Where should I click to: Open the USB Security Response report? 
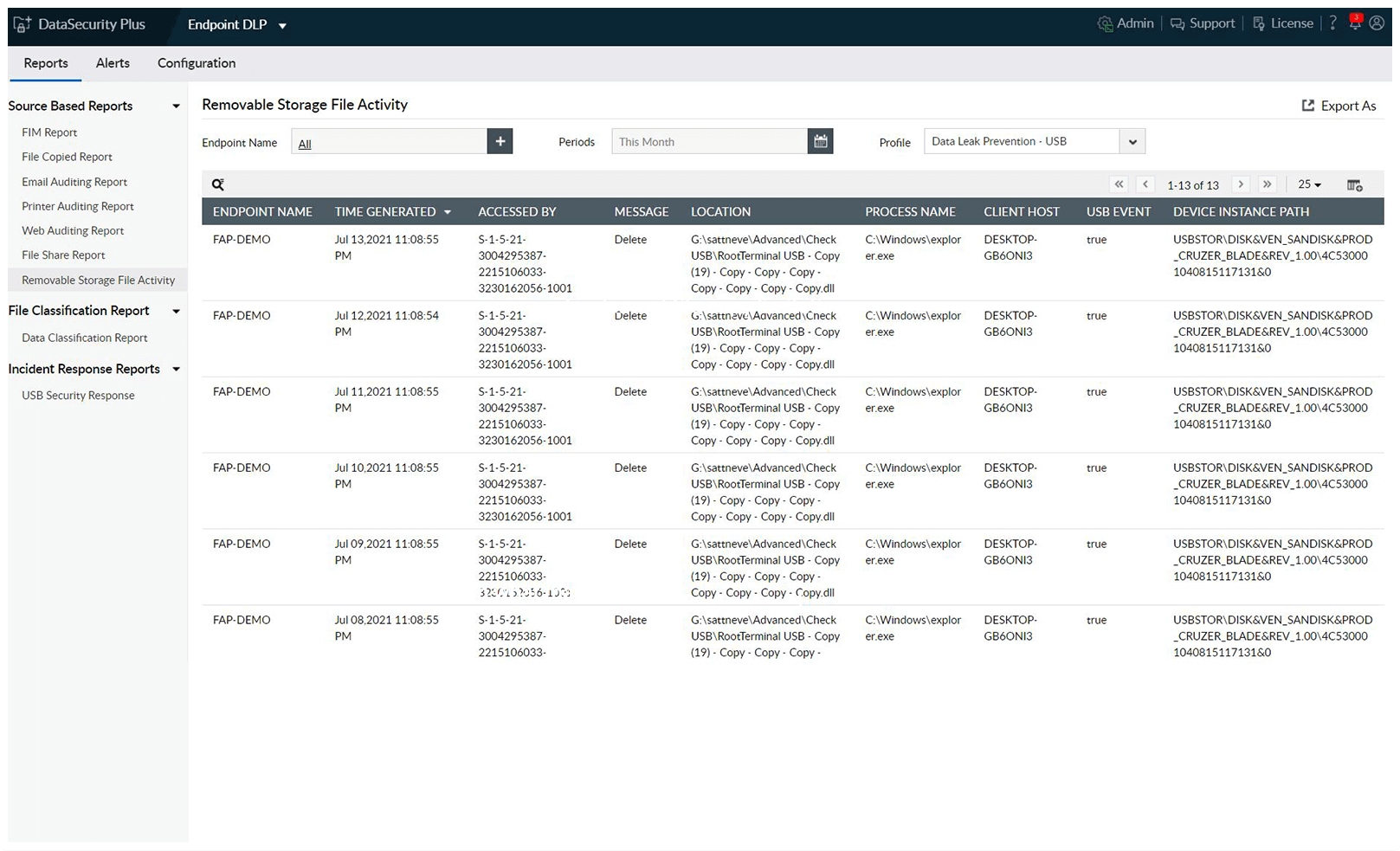coord(78,396)
